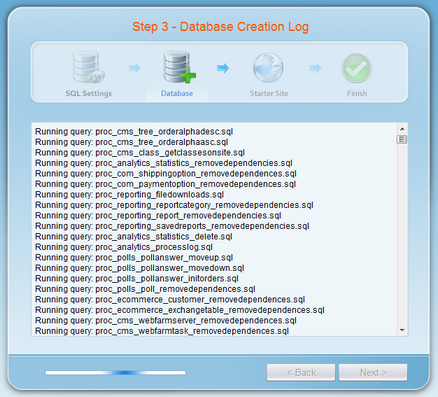Click proc_polls_poll_removedependences.sql log line
Screen dimensions: 438x397
click(x=145, y=289)
